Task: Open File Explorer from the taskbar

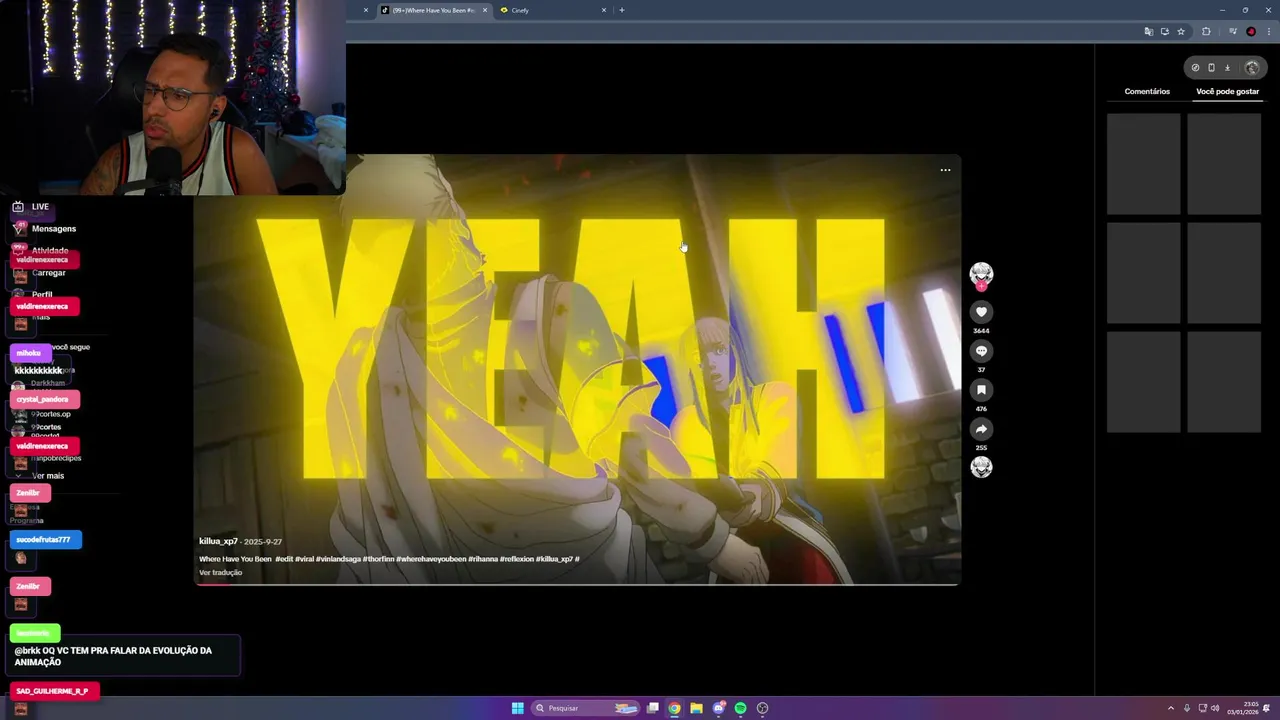Action: [x=696, y=708]
